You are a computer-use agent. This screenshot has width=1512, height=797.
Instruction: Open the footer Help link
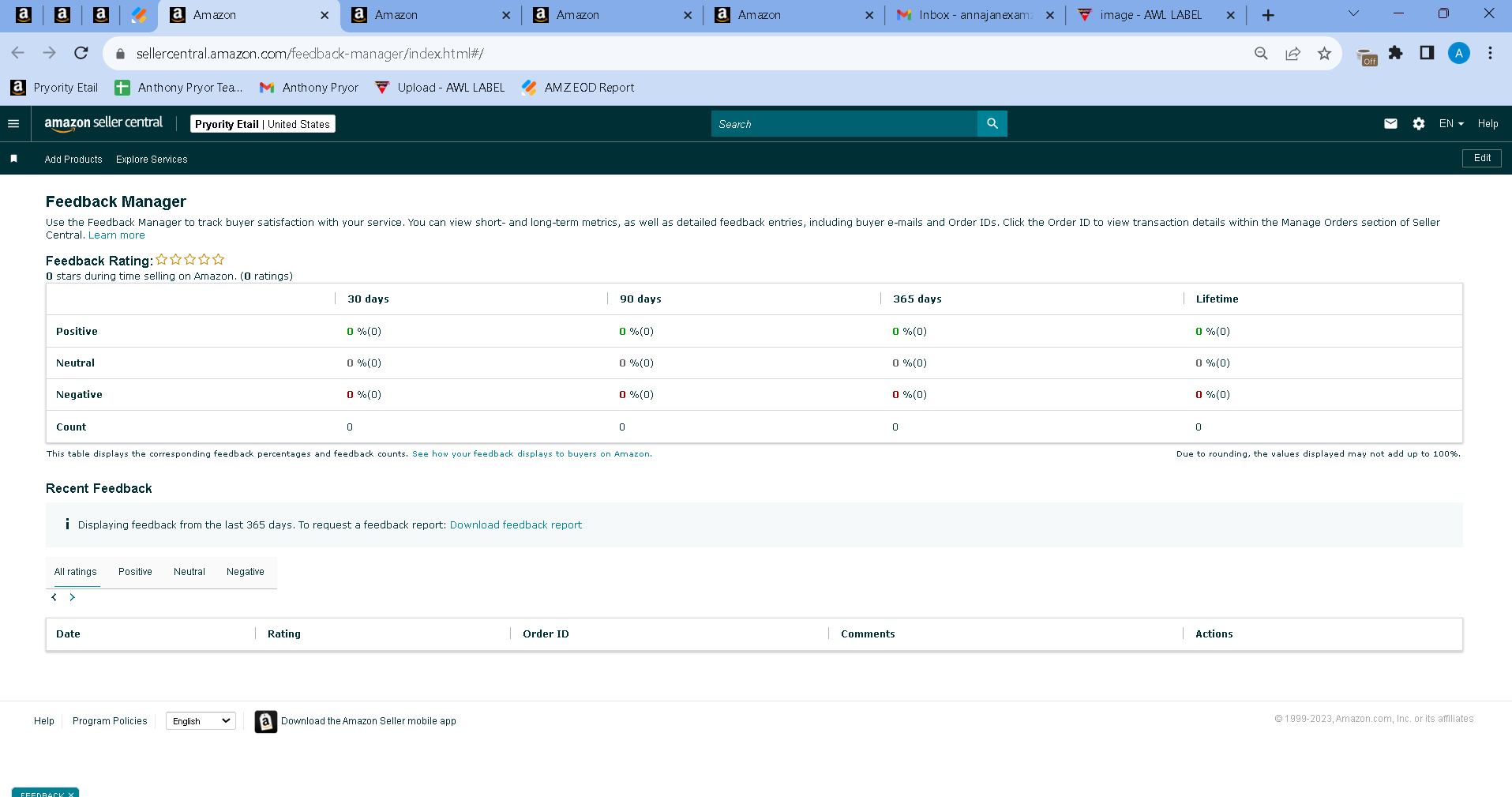44,721
